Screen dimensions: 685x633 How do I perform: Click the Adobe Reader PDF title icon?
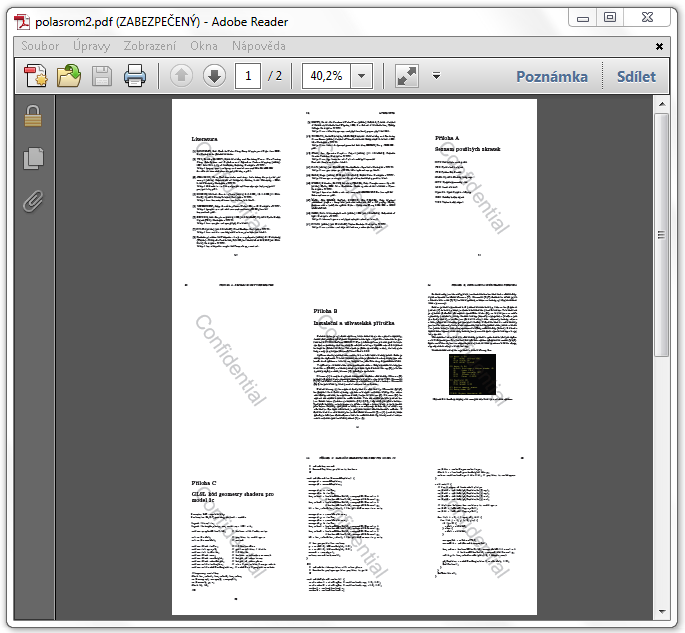tap(22, 22)
